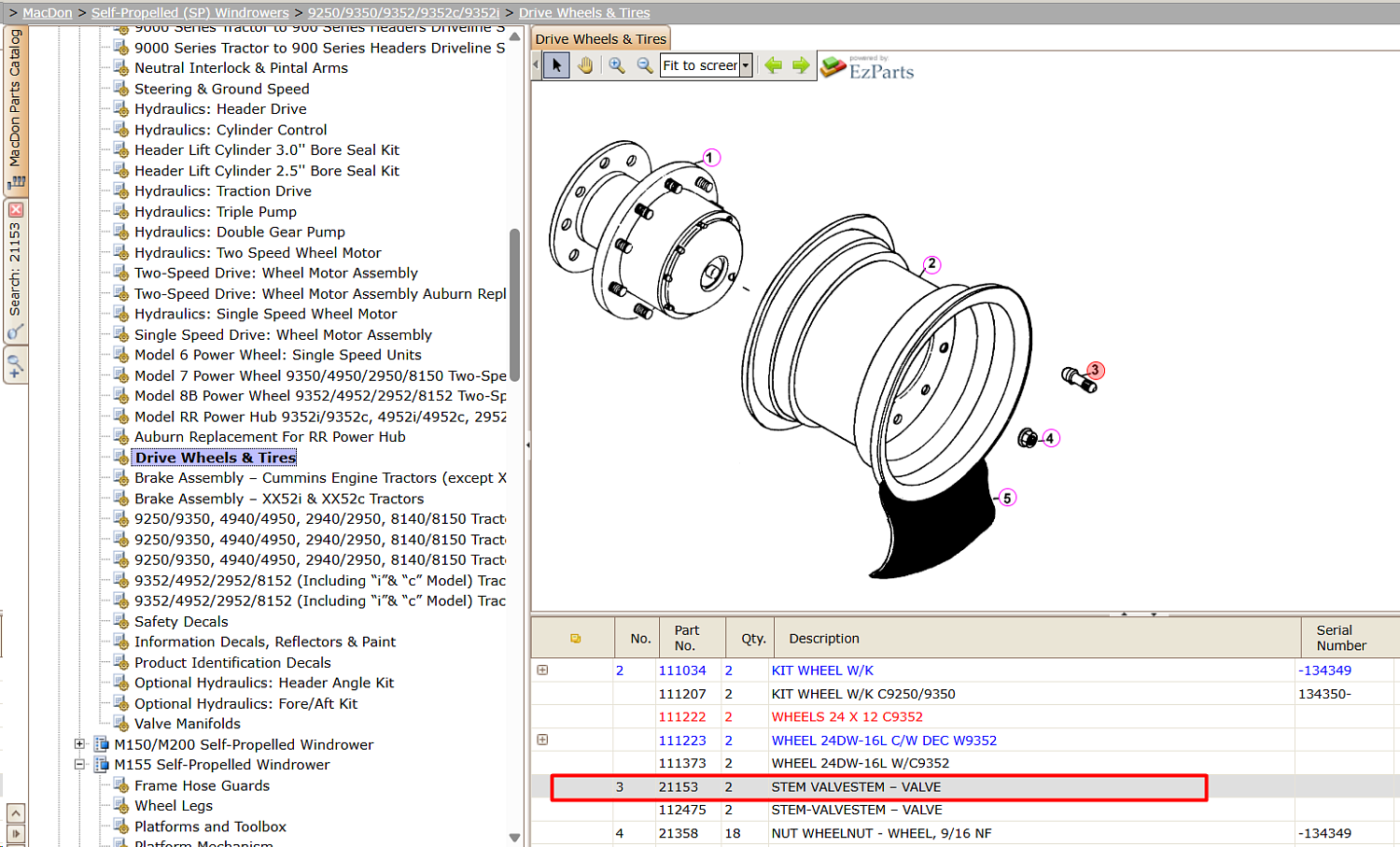The image size is (1400, 847).
Task: Click the tree panel vertical scrollbar thumb
Action: pyautogui.click(x=514, y=304)
